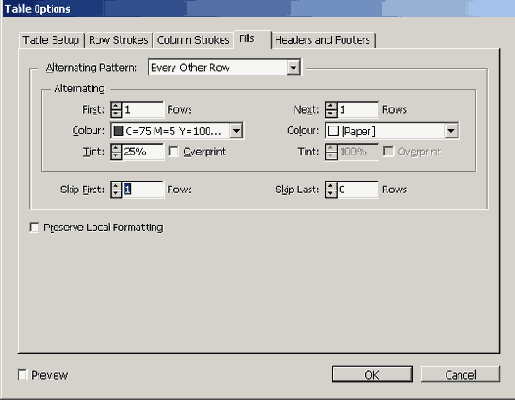Confirm with the OK button
Image resolution: width=515 pixels, height=400 pixels.
[372, 375]
